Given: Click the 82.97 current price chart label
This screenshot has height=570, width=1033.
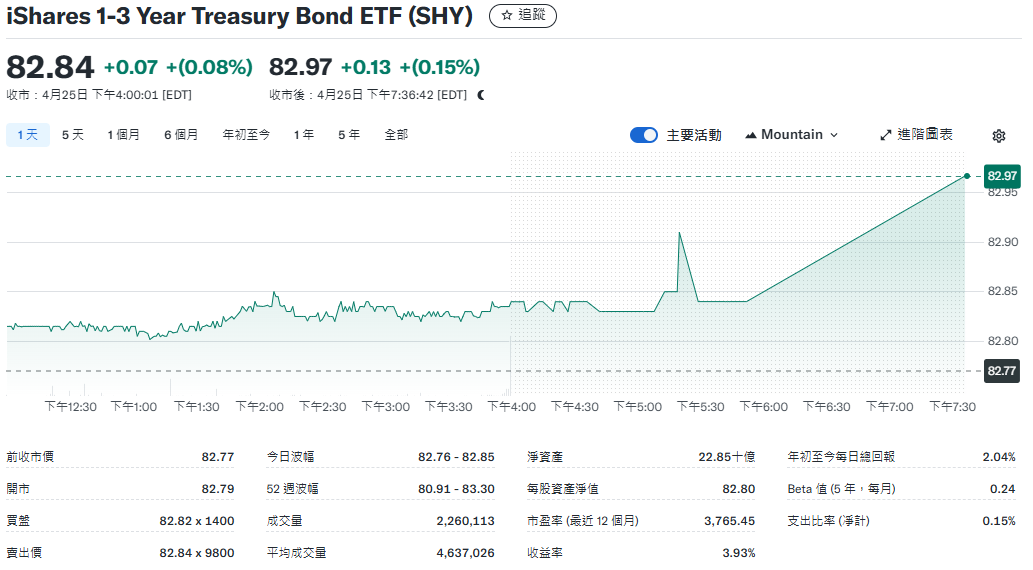Looking at the screenshot, I should click(1002, 176).
